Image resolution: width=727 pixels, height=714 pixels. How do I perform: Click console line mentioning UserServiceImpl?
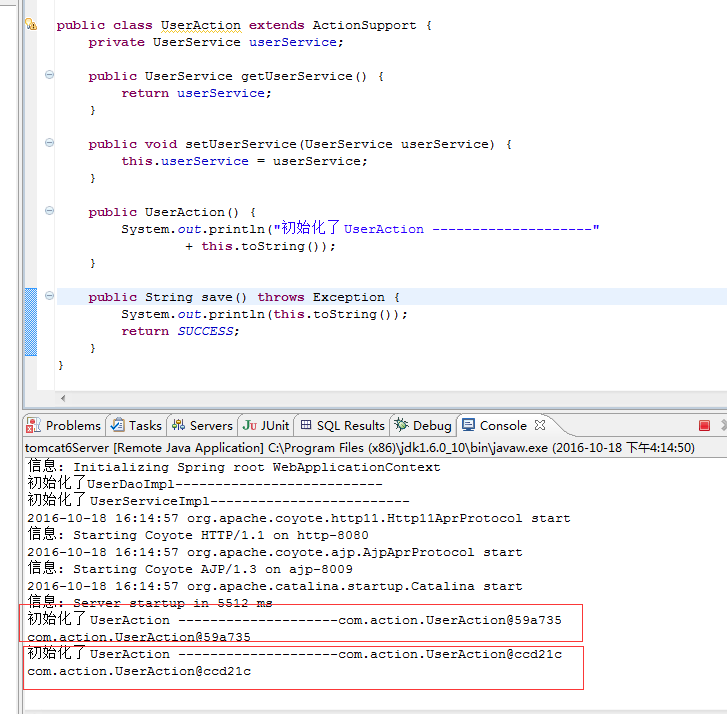(x=218, y=501)
